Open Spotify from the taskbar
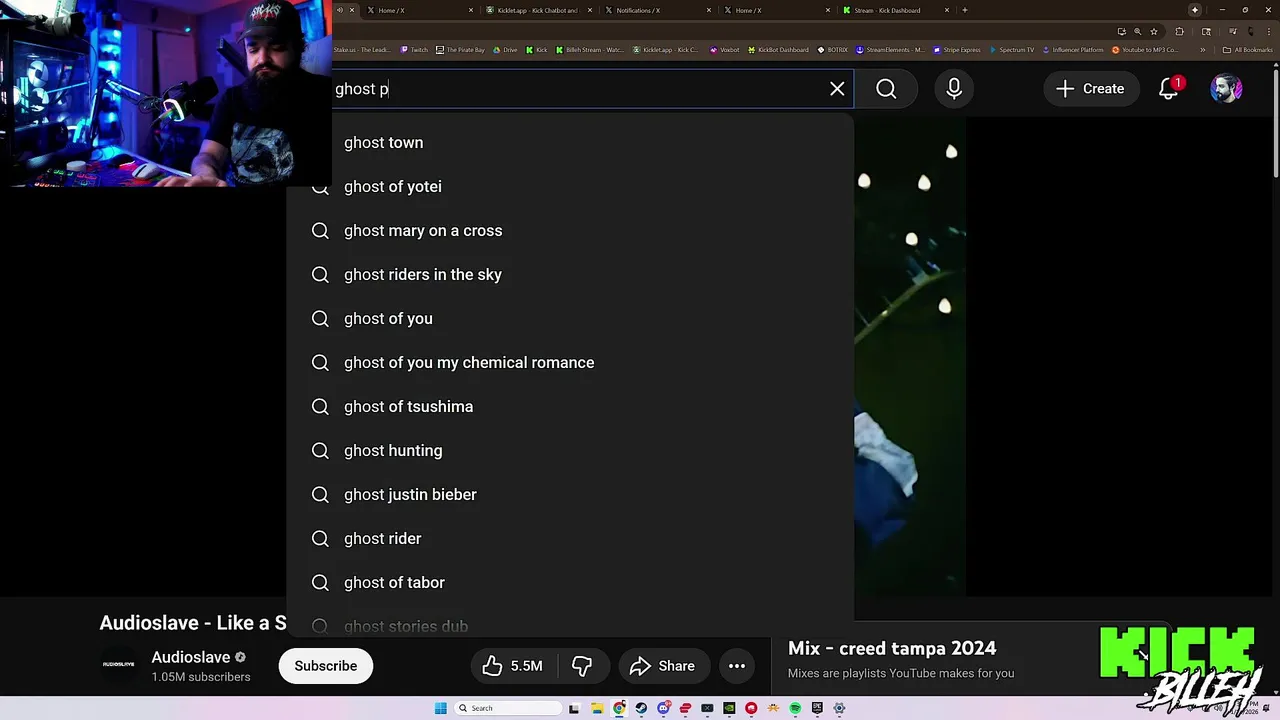Viewport: 1280px width, 720px height. 795,708
